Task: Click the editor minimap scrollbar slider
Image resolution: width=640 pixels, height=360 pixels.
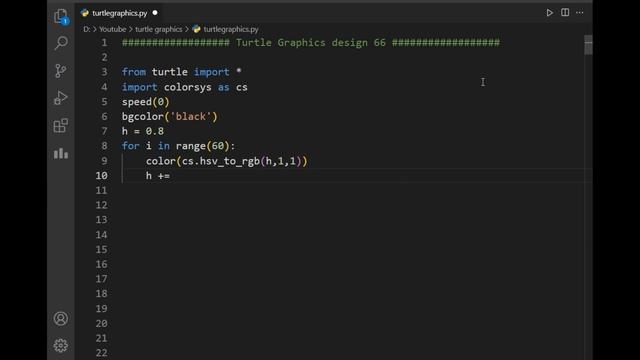Action: pyautogui.click(x=588, y=45)
